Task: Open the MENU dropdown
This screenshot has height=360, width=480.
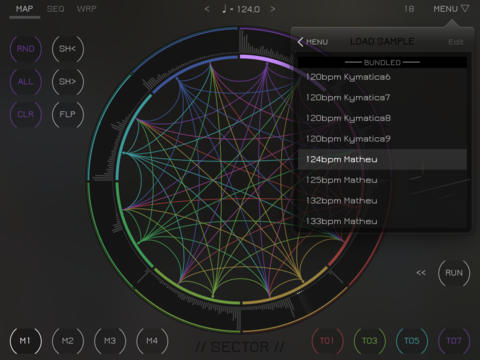Action: tap(451, 9)
